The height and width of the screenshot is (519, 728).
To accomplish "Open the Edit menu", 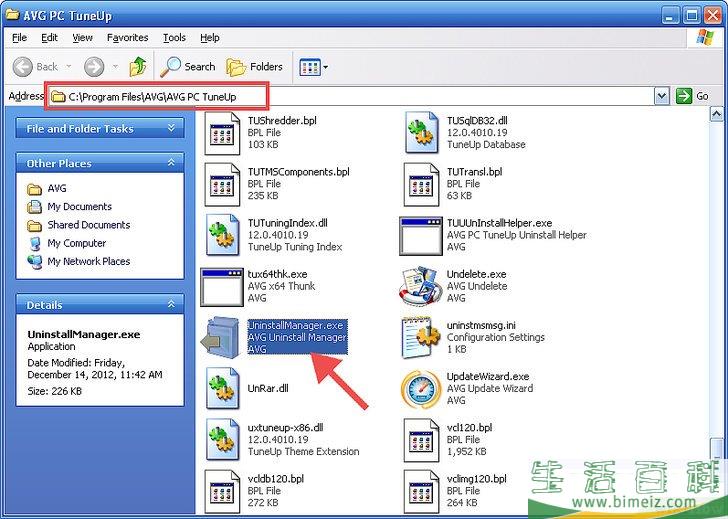I will tap(49, 38).
